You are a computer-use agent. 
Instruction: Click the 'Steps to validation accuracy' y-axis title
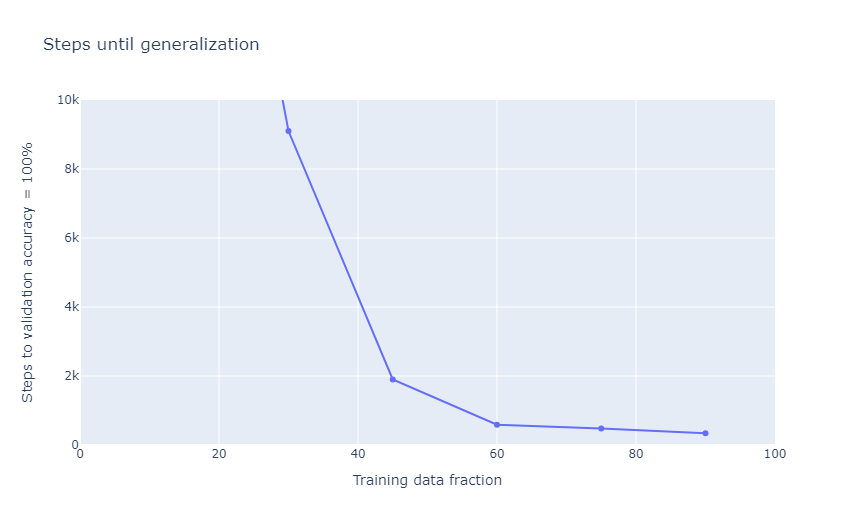[x=28, y=273]
